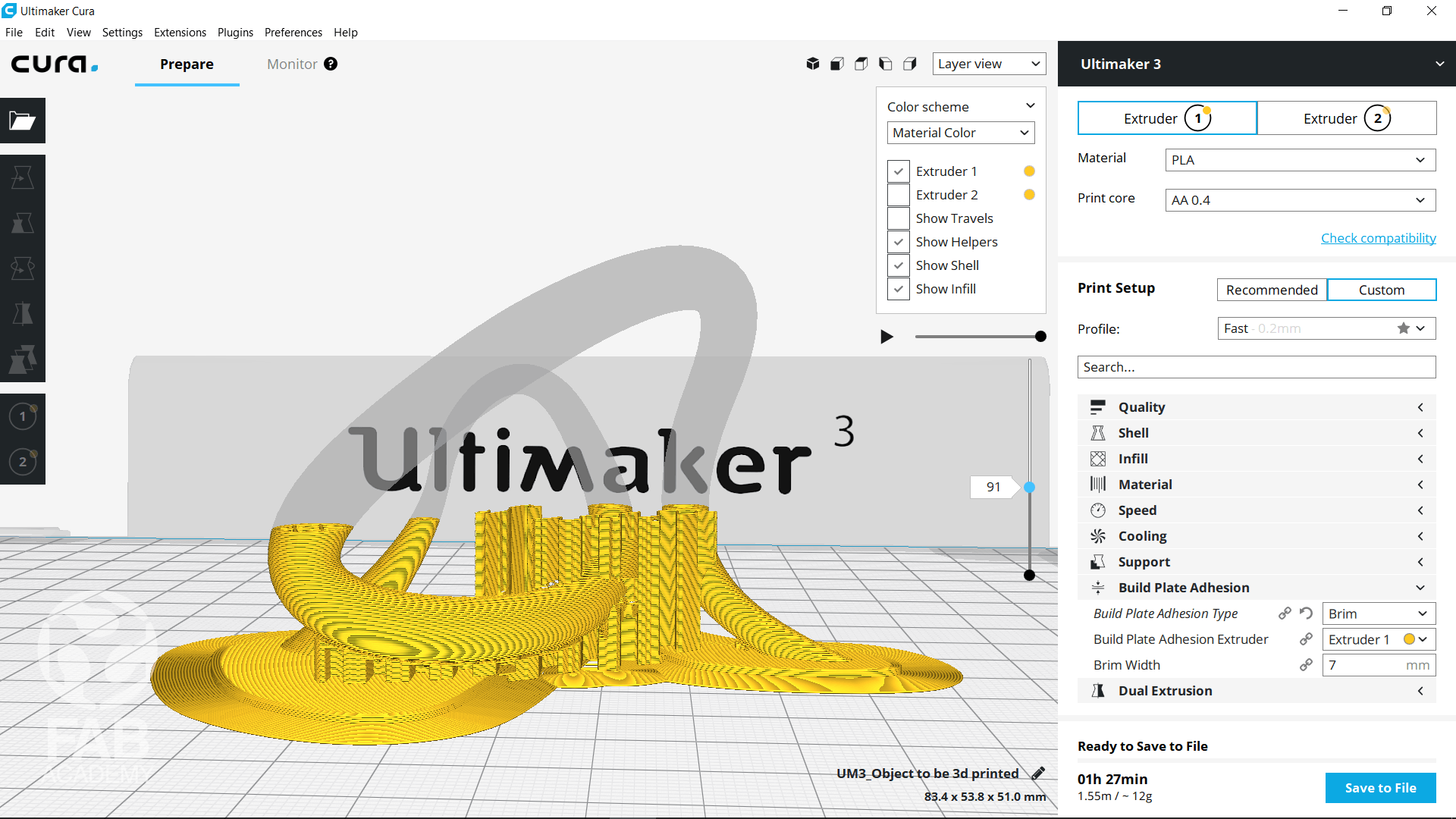Check the Extruder 2 checkbox
The image size is (1456, 819).
point(899,195)
